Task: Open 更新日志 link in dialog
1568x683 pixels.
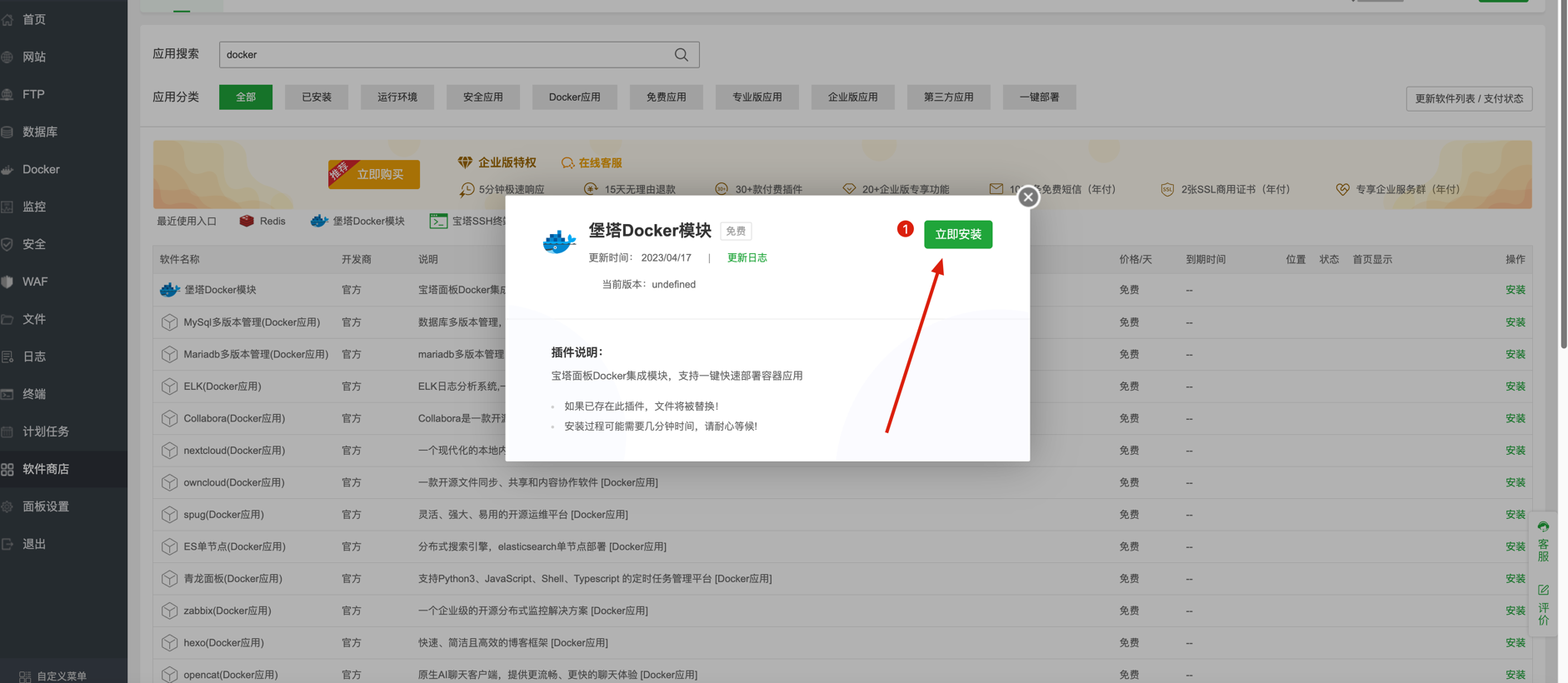Action: point(747,258)
